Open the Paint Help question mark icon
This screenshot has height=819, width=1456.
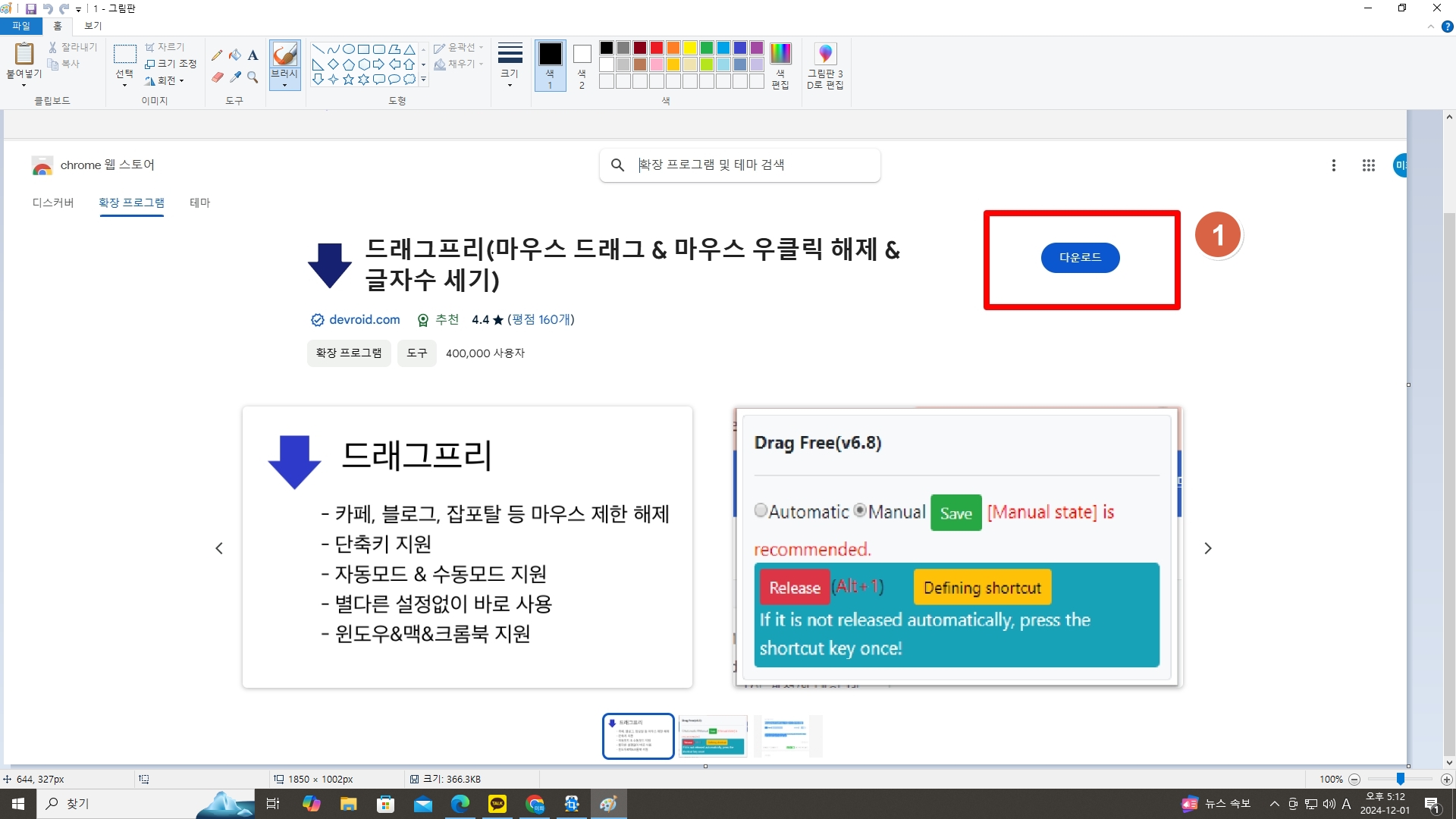click(x=1447, y=27)
